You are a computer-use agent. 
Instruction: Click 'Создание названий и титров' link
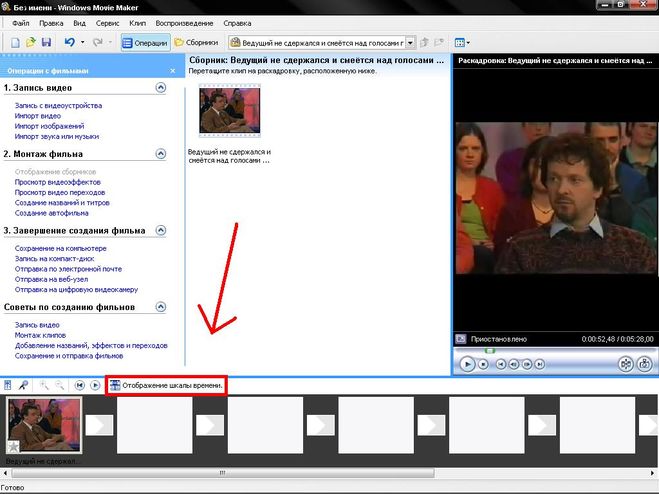[62, 203]
